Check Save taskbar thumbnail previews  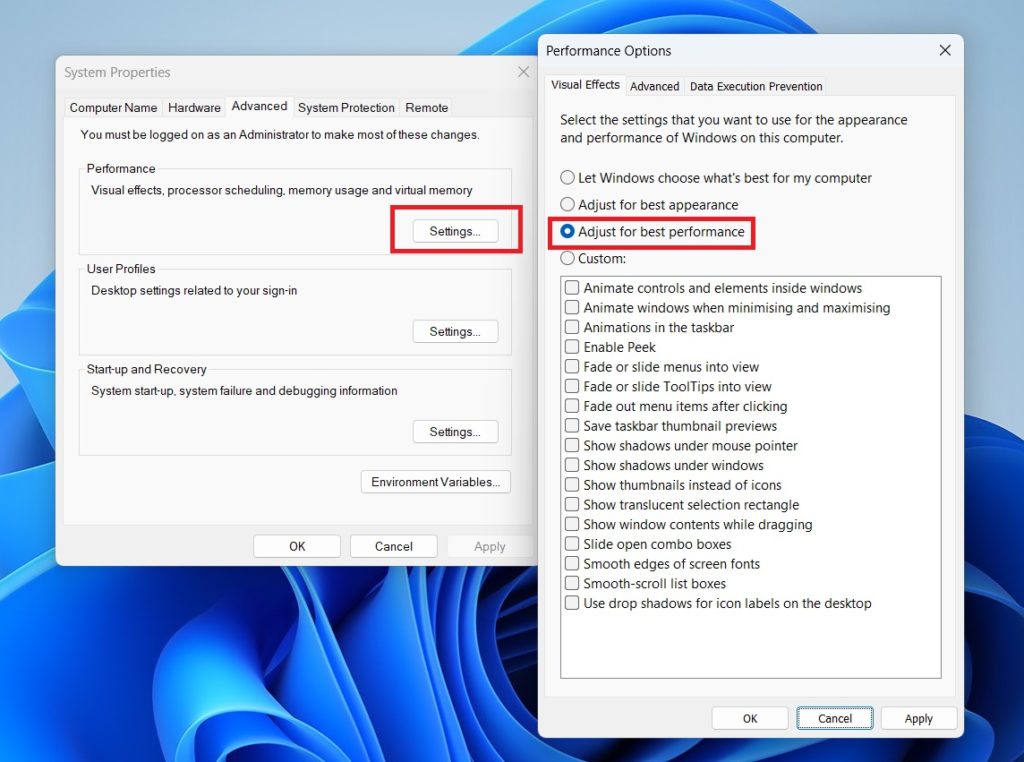[x=572, y=425]
